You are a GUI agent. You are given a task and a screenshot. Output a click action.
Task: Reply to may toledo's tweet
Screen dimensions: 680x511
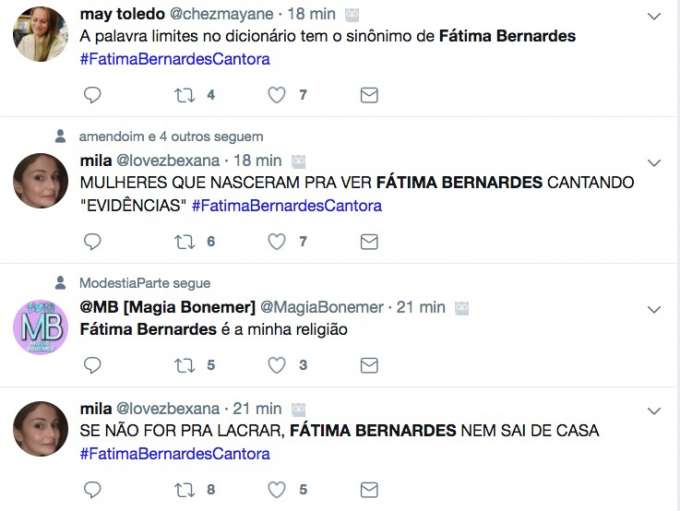(92, 95)
